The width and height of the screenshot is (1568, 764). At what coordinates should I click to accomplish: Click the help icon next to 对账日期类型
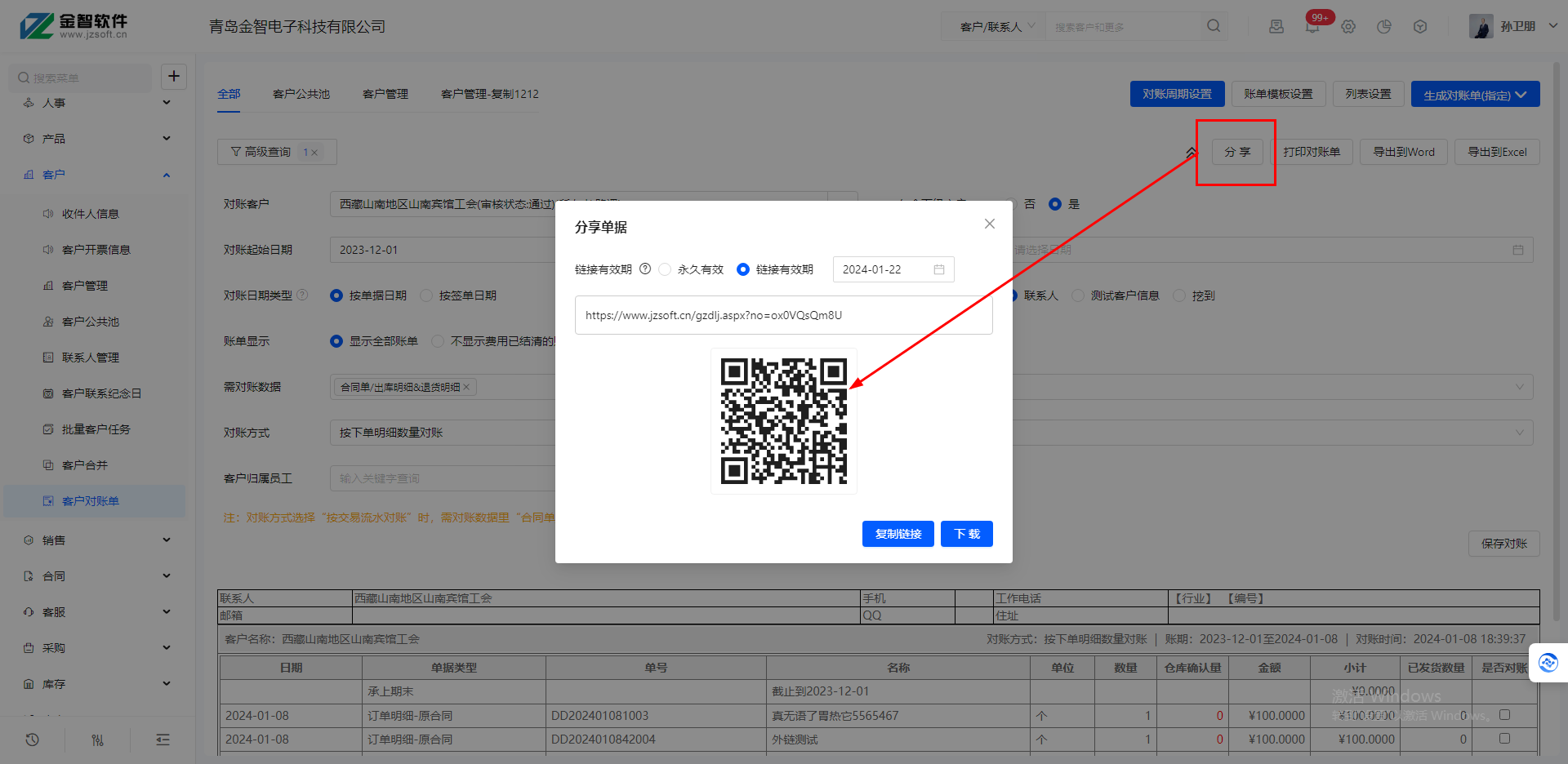pos(302,295)
